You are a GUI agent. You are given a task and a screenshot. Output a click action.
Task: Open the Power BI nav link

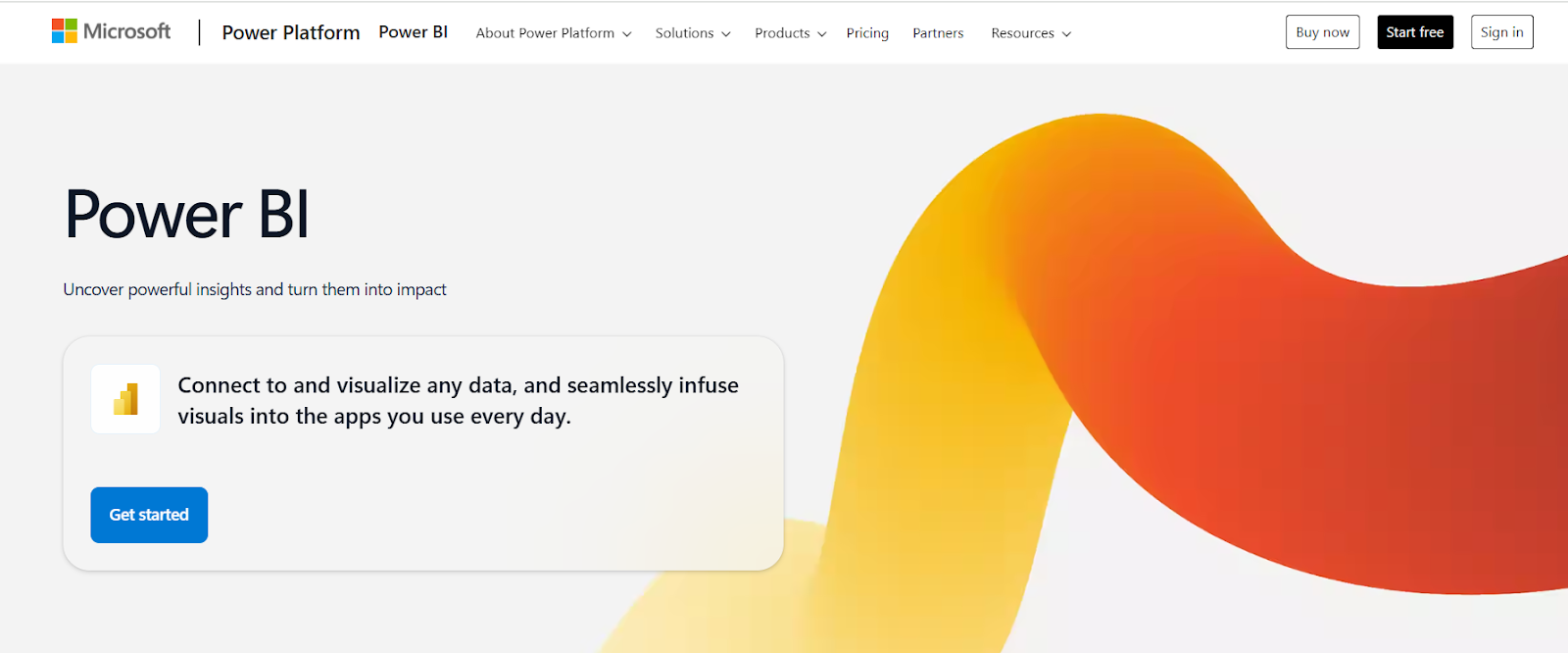(x=414, y=32)
